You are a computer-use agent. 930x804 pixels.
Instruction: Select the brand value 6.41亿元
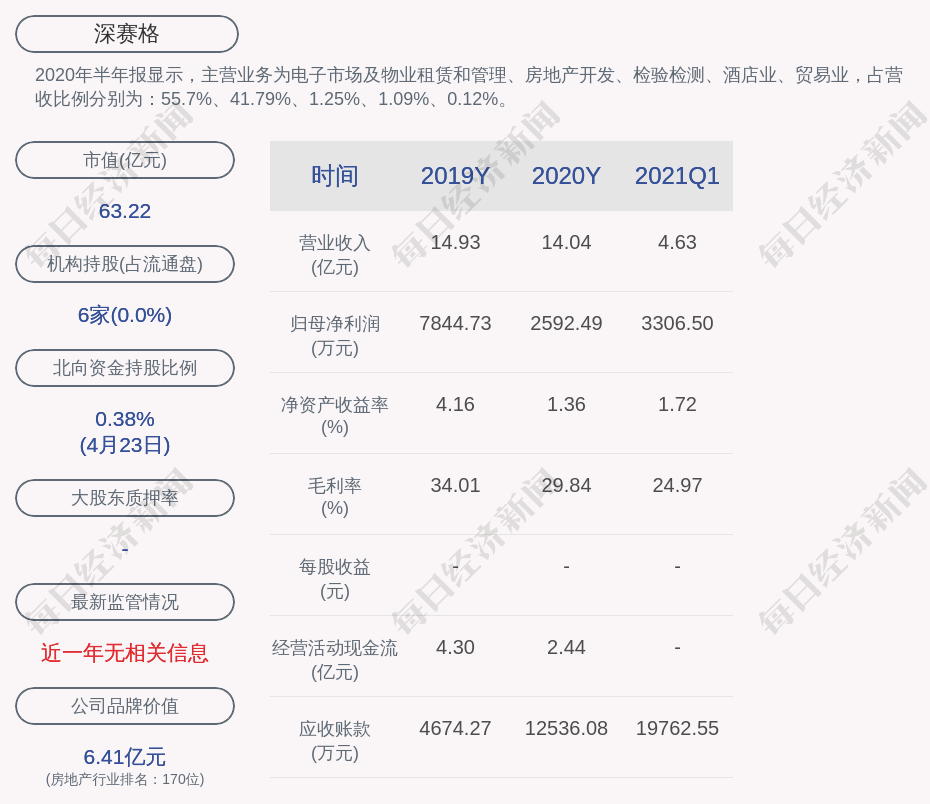click(125, 757)
